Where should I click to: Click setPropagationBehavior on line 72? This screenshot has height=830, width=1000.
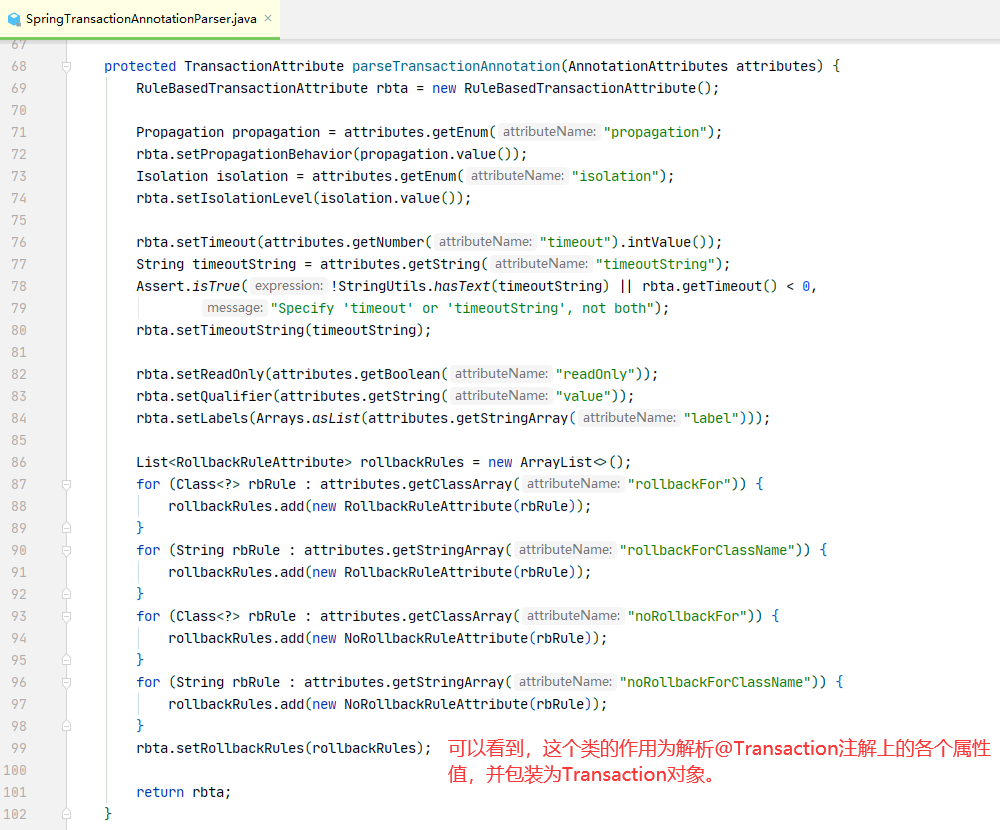coord(264,154)
